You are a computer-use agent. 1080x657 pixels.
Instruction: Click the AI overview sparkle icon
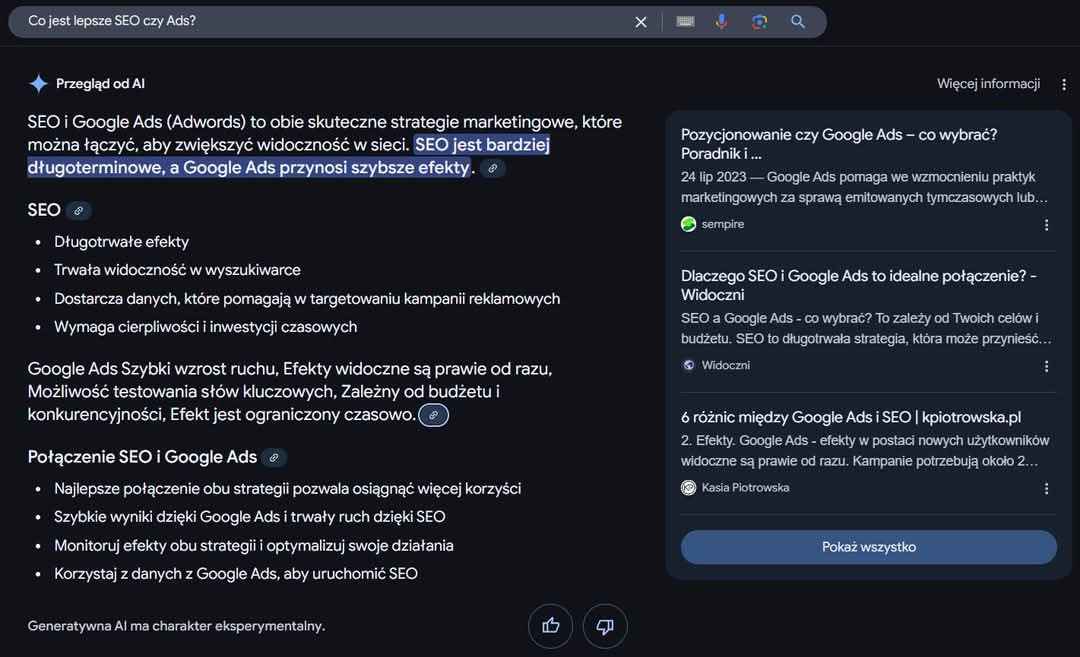tap(39, 84)
